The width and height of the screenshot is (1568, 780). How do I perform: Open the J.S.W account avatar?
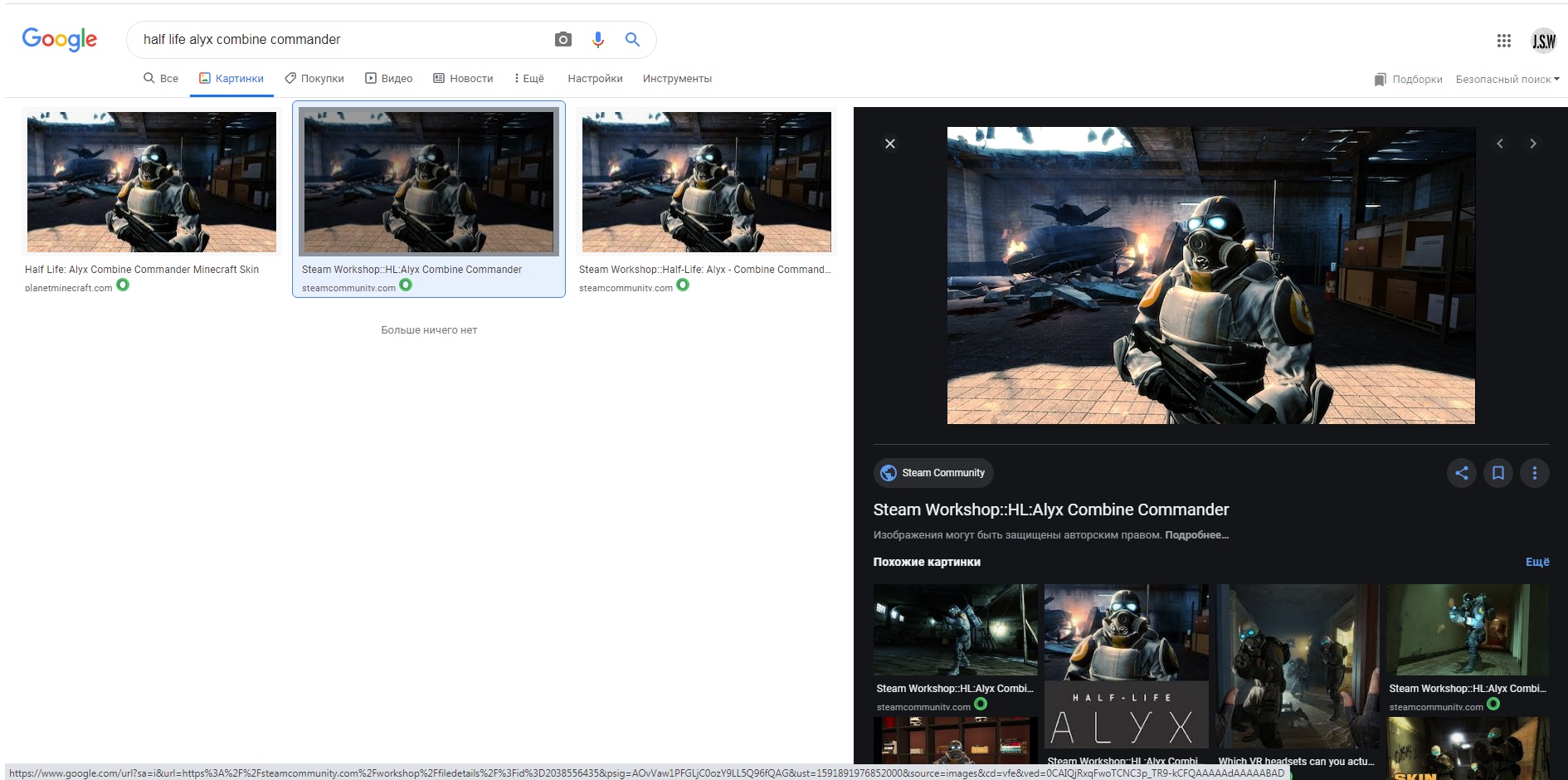tap(1544, 40)
